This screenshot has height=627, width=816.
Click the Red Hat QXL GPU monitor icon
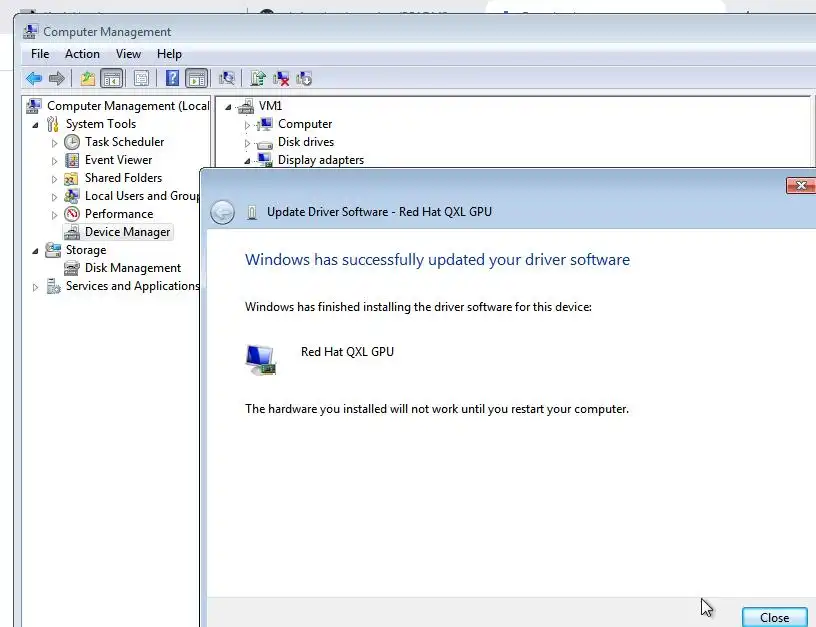tap(261, 360)
